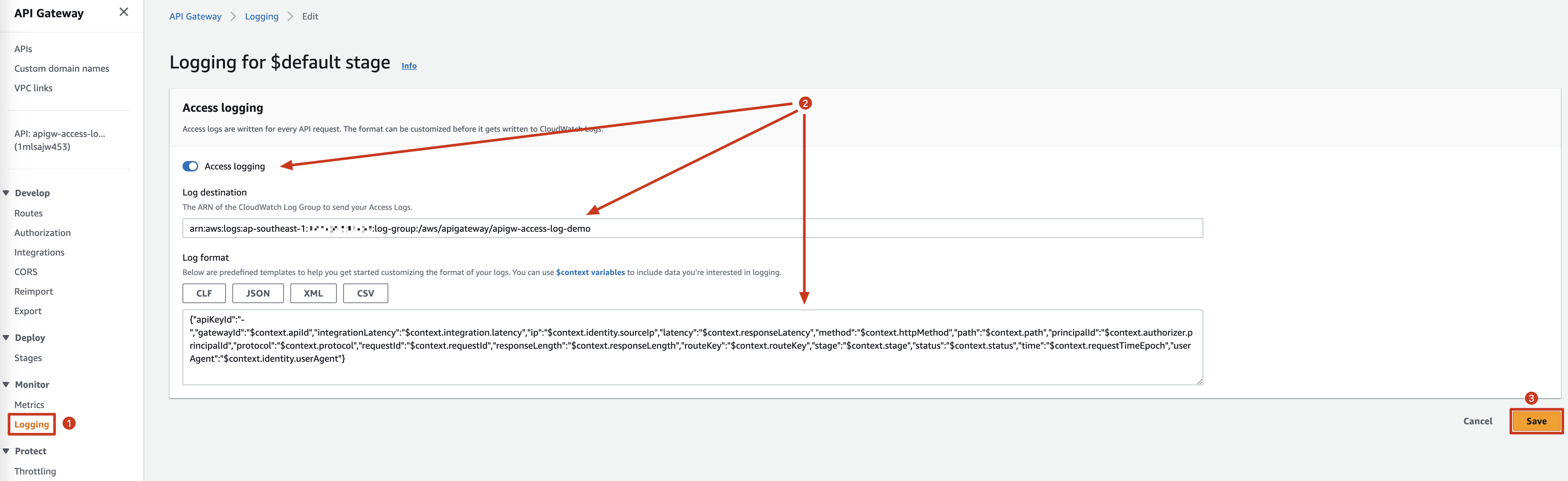The height and width of the screenshot is (481, 1568).
Task: Save the logging configuration
Action: (1536, 421)
